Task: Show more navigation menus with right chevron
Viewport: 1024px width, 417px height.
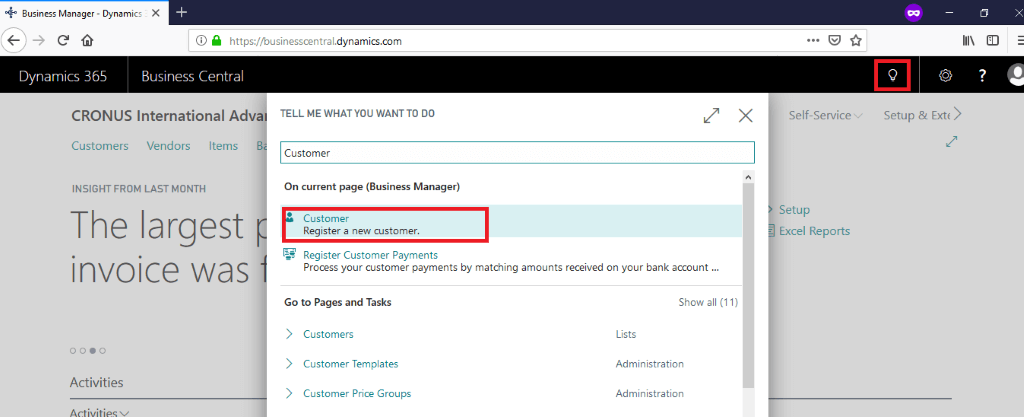Action: coord(957,115)
